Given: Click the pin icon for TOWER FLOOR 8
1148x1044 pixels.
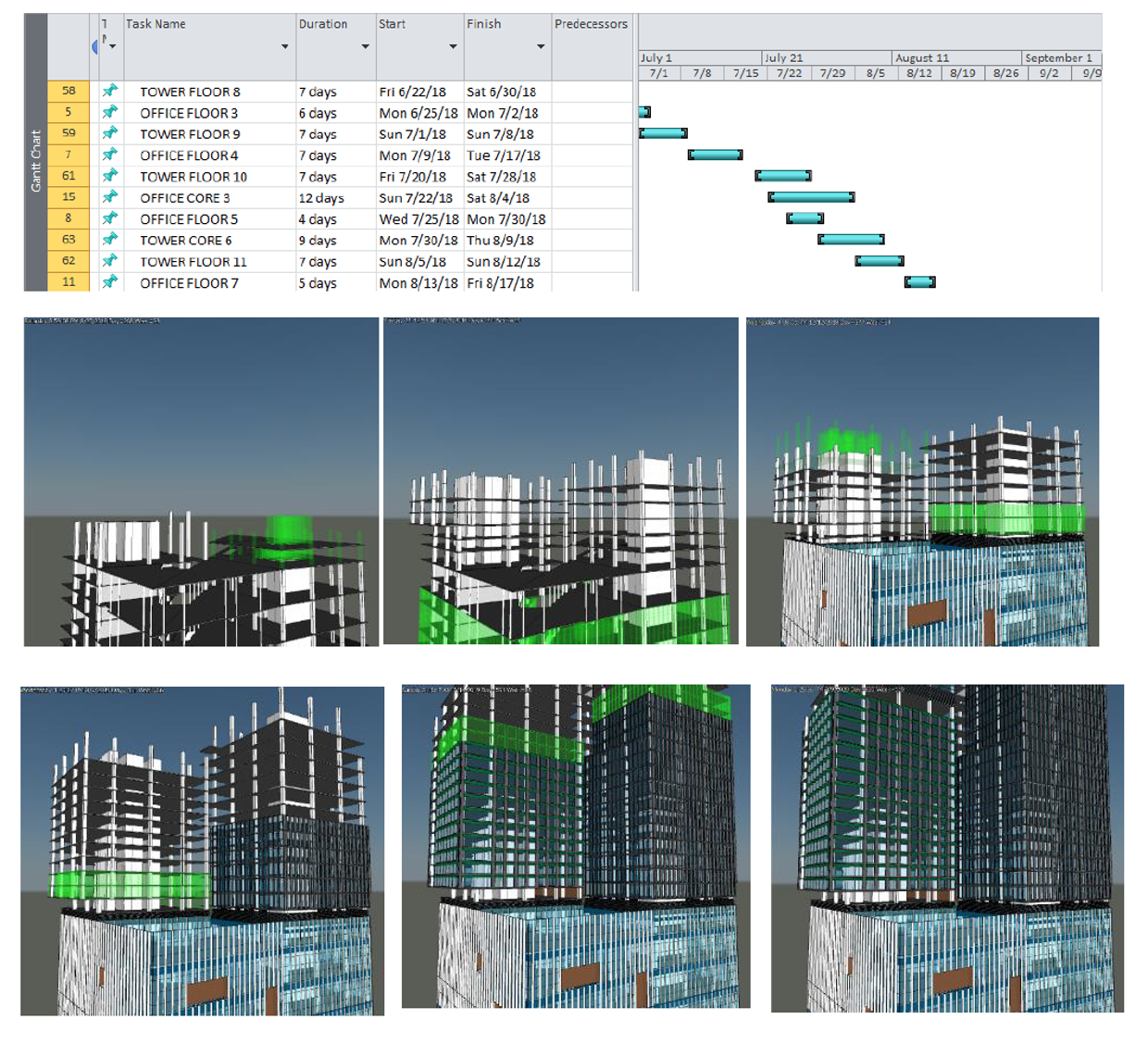Looking at the screenshot, I should (x=113, y=92).
